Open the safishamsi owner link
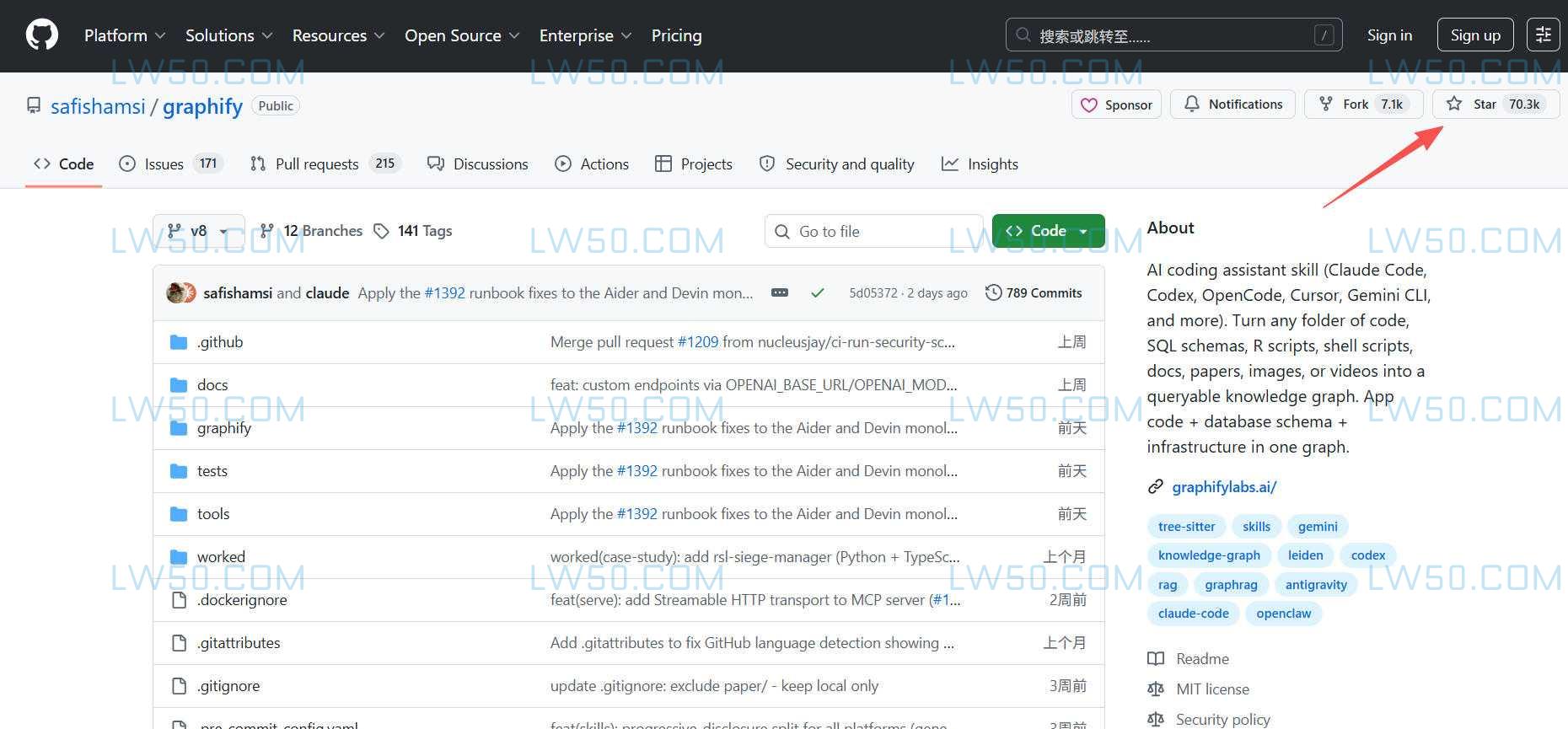This screenshot has height=729, width=1568. pos(98,106)
